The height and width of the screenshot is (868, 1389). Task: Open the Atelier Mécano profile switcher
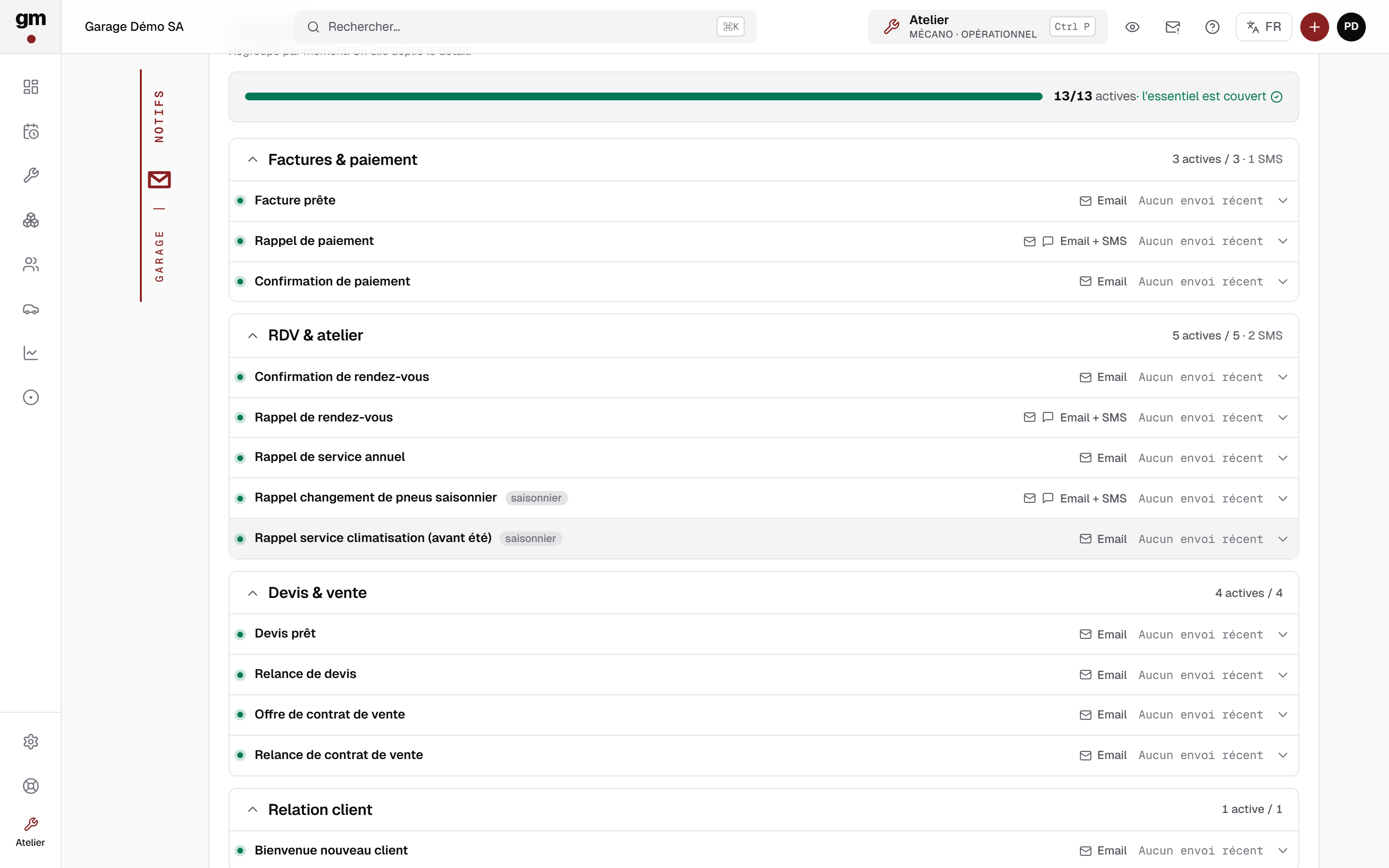tap(988, 27)
